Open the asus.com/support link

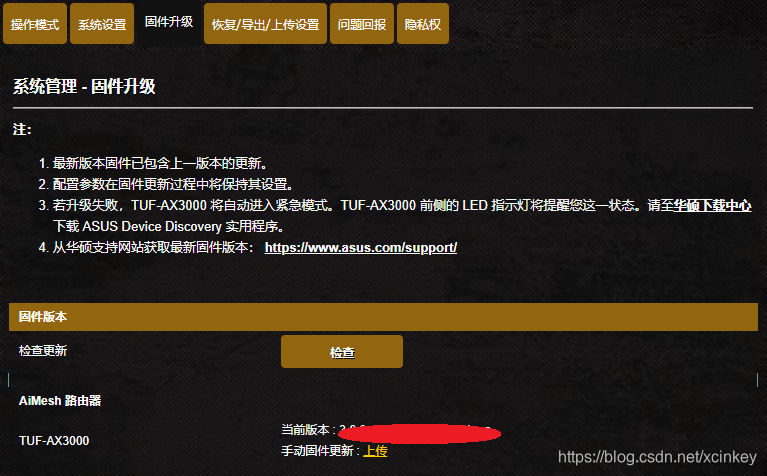click(x=361, y=248)
